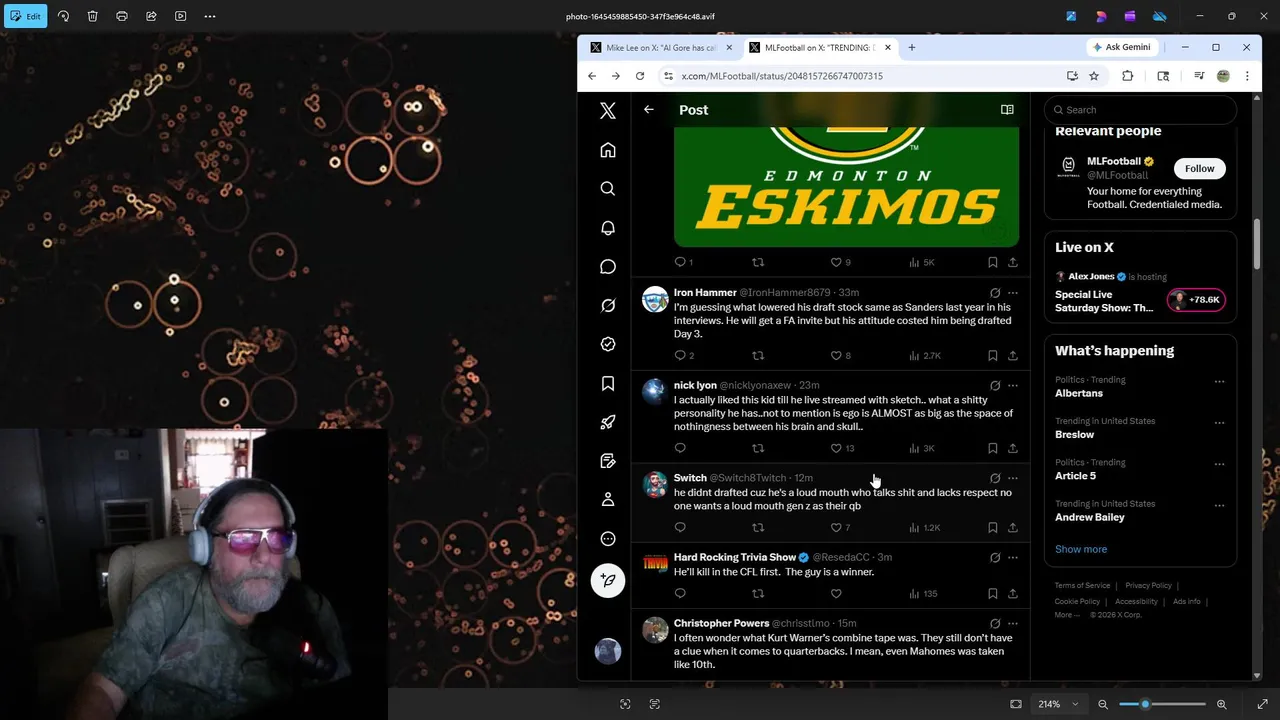Click the scan text icon in Photos
This screenshot has width=1280, height=720.
click(655, 704)
